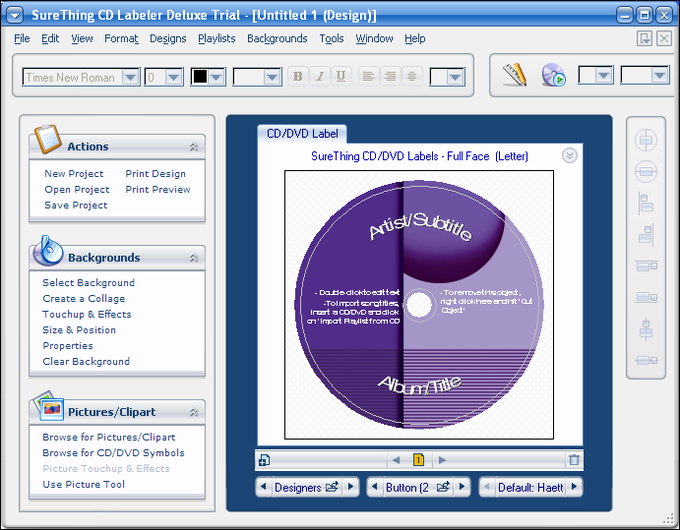Image resolution: width=680 pixels, height=530 pixels.
Task: Click Select Background link
Action: click(88, 283)
